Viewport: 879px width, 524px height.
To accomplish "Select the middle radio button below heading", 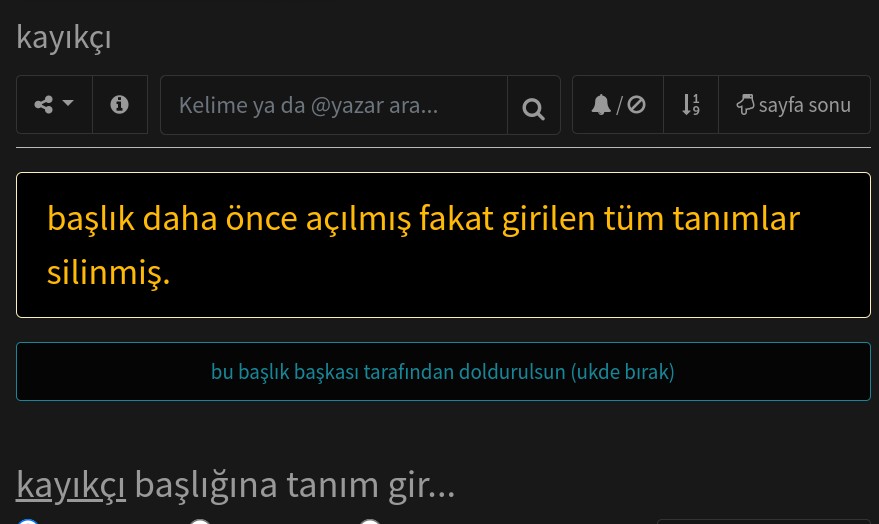I will click(x=200, y=522).
